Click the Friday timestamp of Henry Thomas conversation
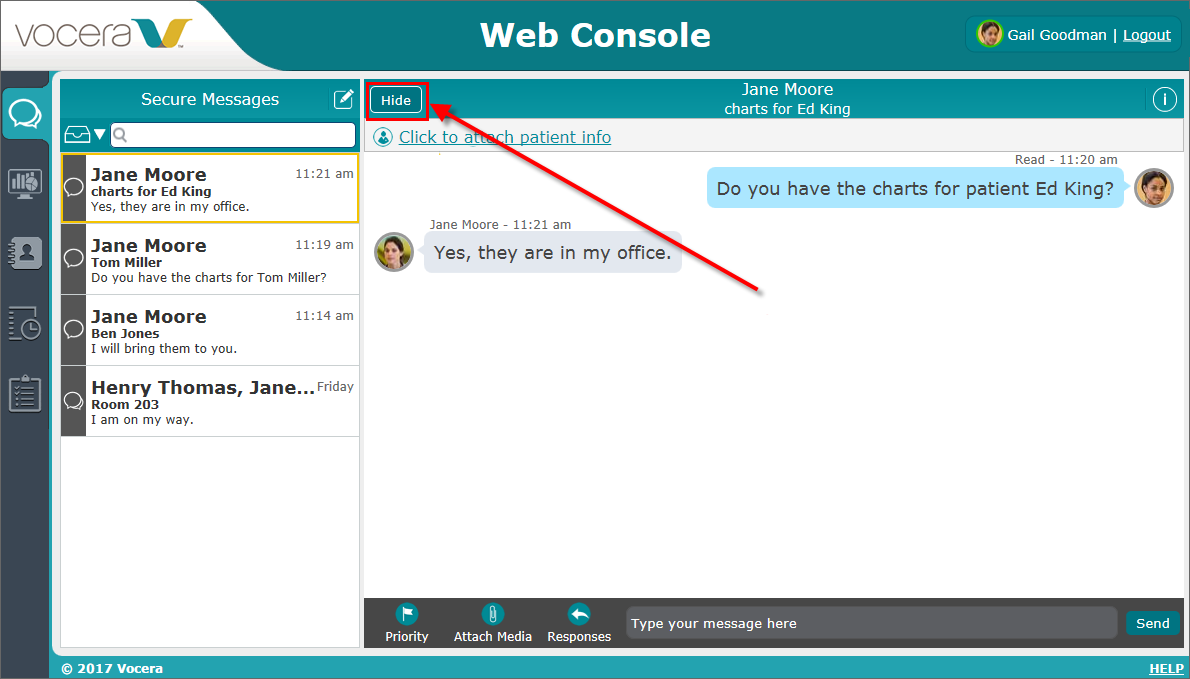The width and height of the screenshot is (1190, 679). tap(335, 387)
